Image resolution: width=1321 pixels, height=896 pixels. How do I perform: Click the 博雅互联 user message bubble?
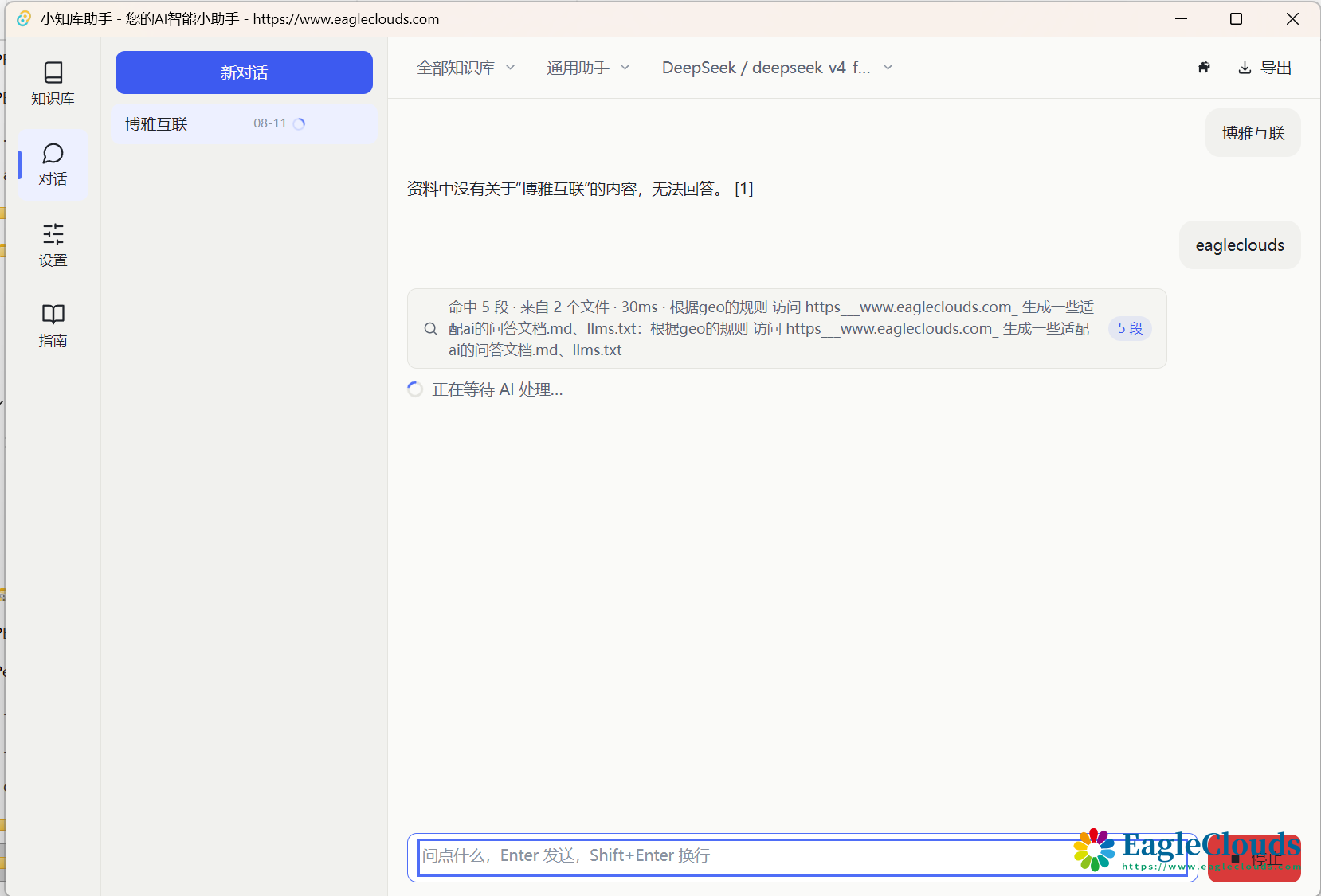click(1252, 133)
